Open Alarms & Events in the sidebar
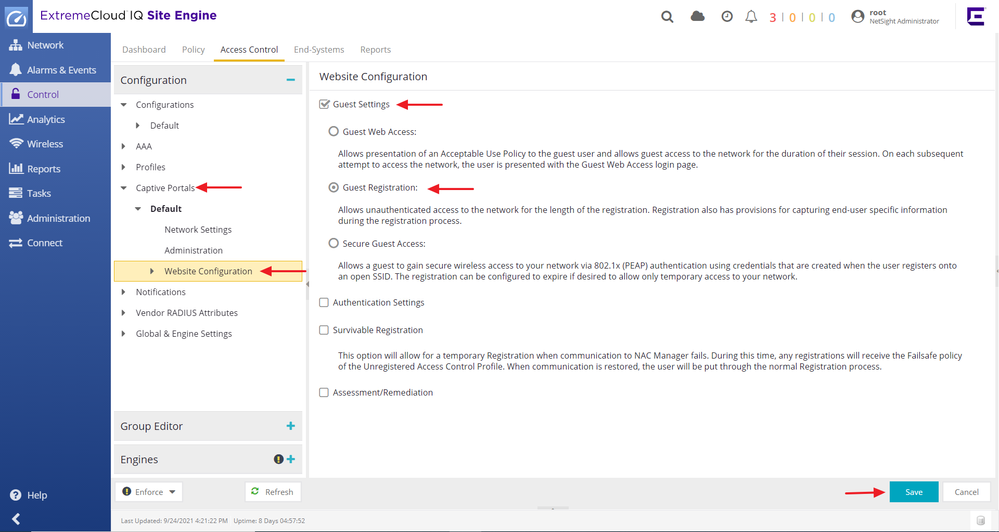The height and width of the screenshot is (532, 999). tap(55, 70)
